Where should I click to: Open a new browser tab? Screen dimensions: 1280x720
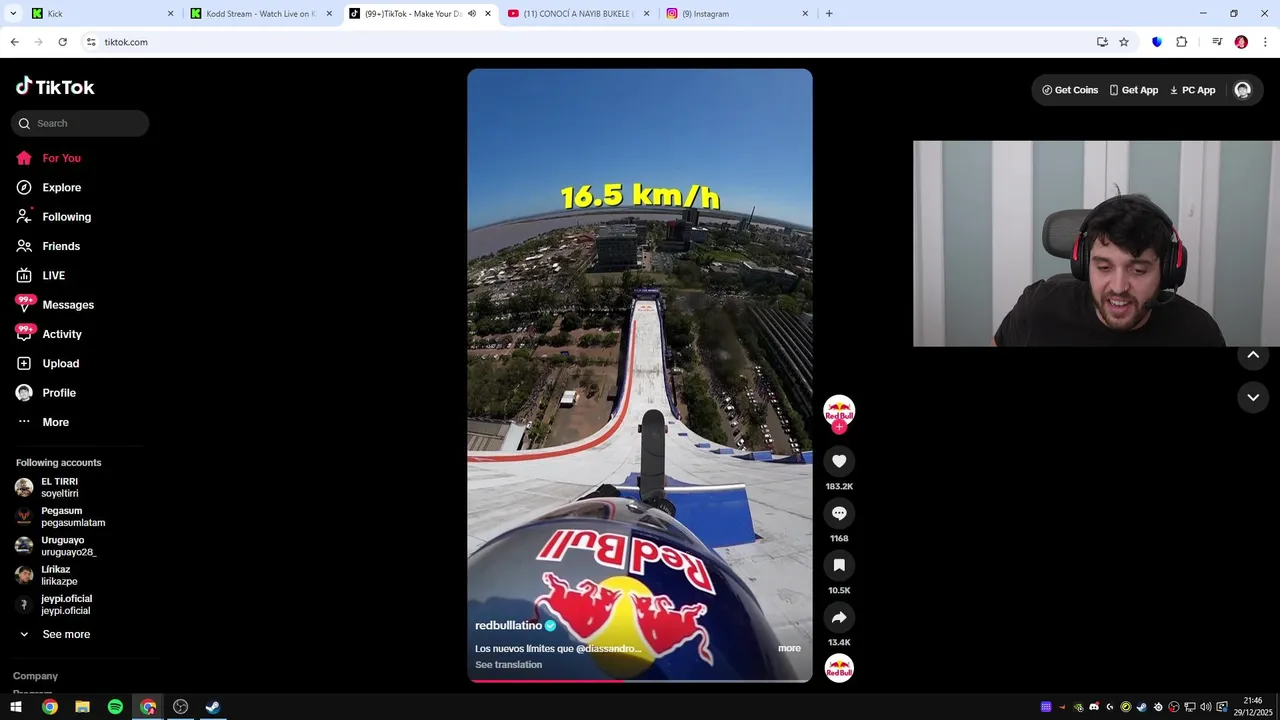[x=829, y=14]
